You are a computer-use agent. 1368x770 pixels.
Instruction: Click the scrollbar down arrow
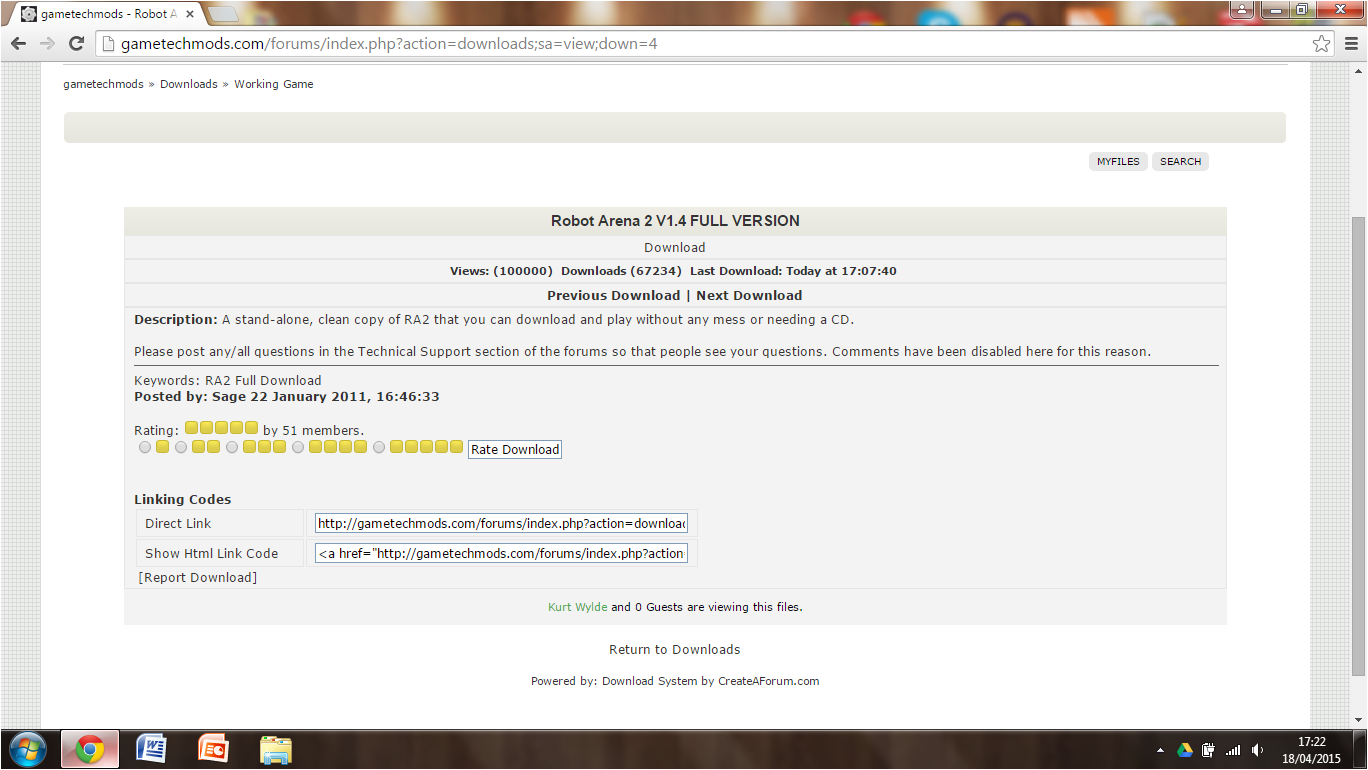[x=1358, y=721]
